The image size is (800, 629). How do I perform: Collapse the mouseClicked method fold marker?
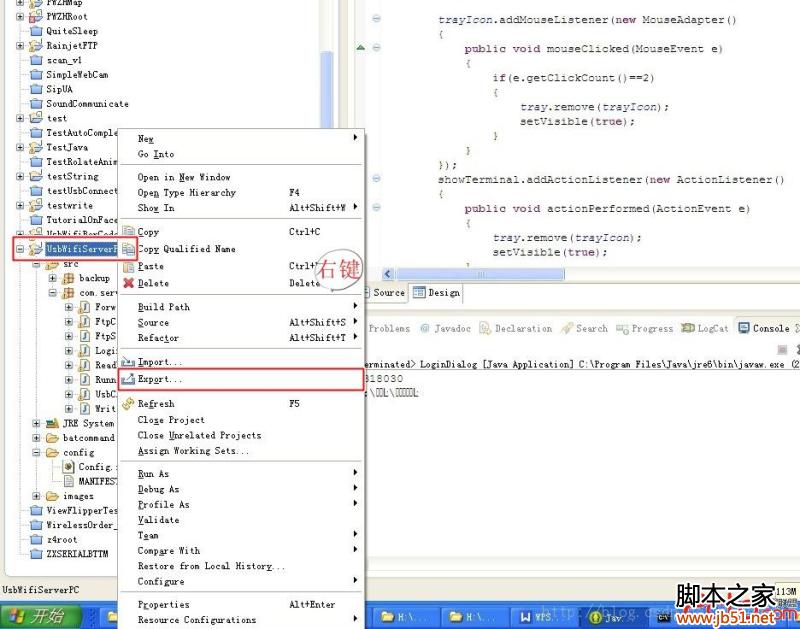coord(375,48)
